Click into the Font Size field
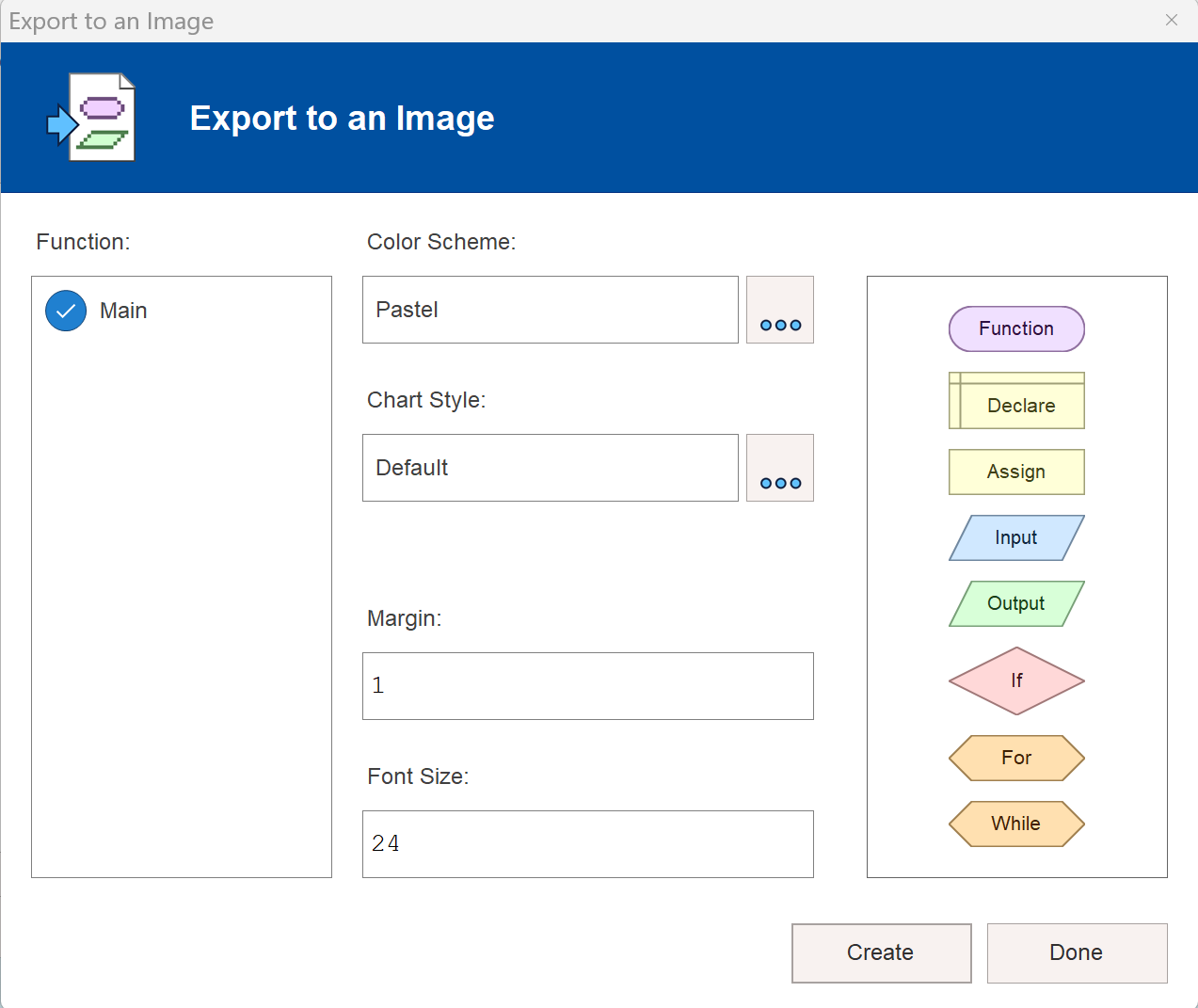 [587, 844]
